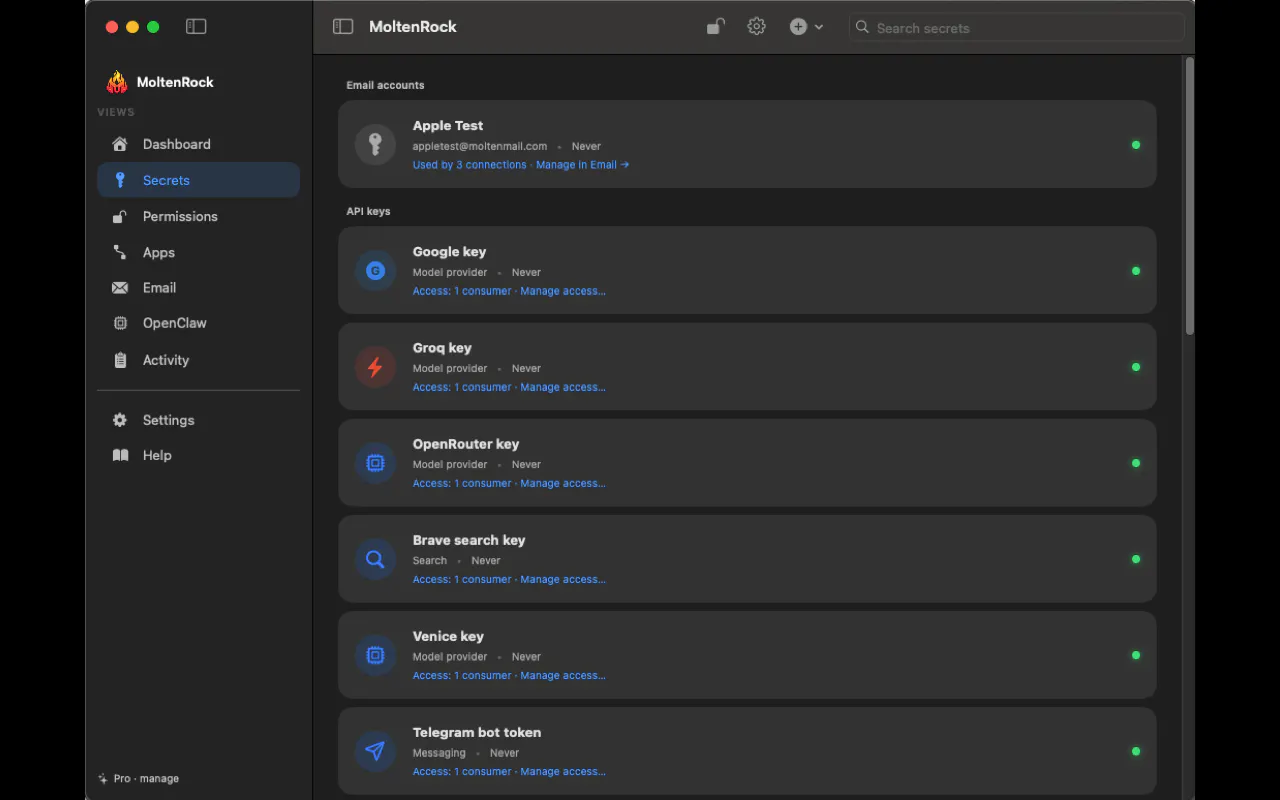Click the 'Apple Test' title text

pyautogui.click(x=448, y=126)
